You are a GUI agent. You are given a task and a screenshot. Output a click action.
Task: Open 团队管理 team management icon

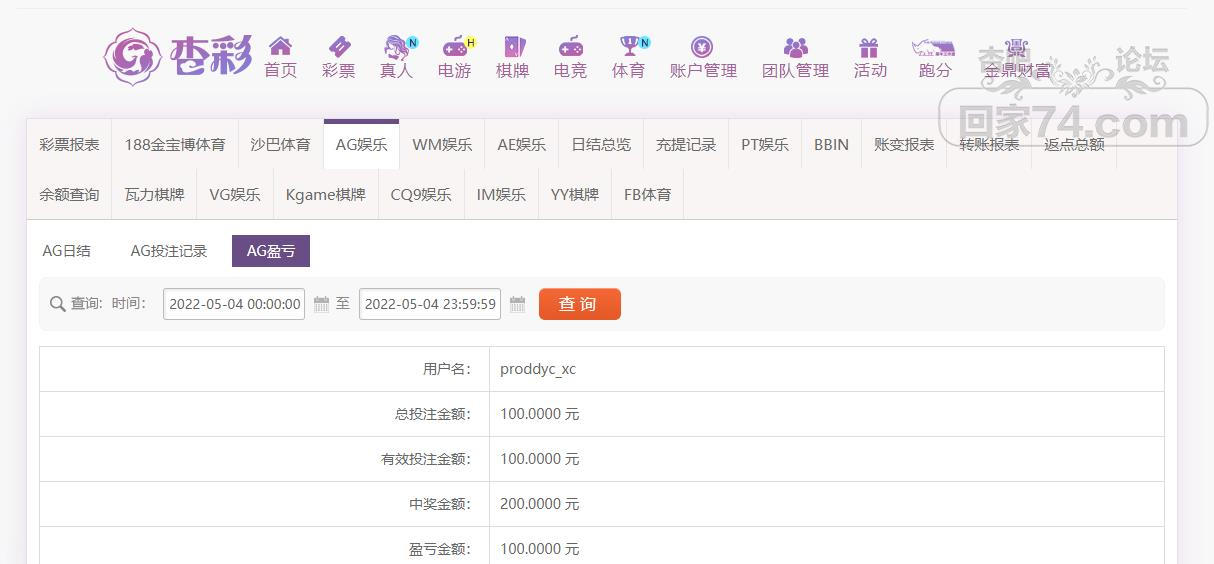(795, 47)
